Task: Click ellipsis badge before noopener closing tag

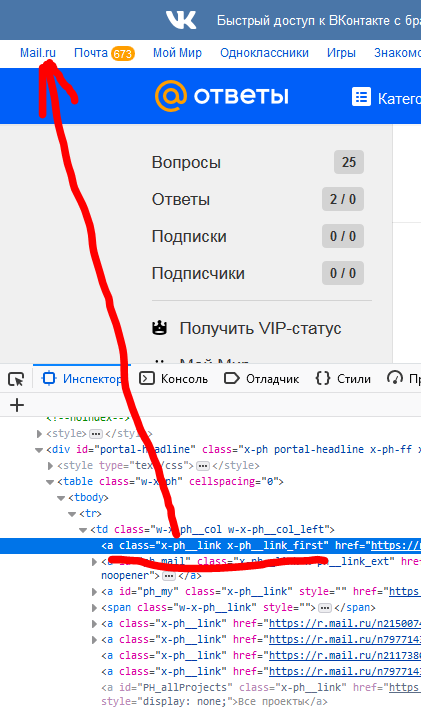Action: click(x=169, y=576)
